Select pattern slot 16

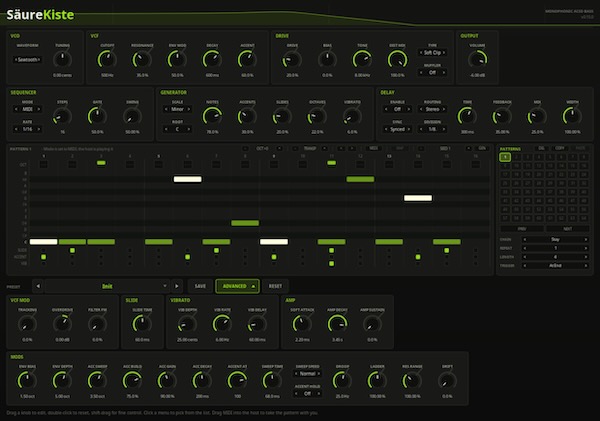click(x=584, y=166)
